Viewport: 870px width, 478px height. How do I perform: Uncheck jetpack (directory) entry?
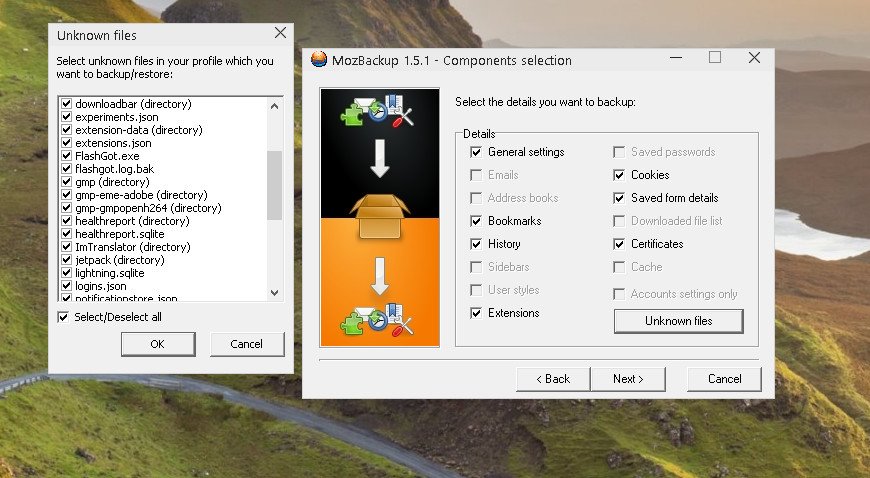click(67, 260)
